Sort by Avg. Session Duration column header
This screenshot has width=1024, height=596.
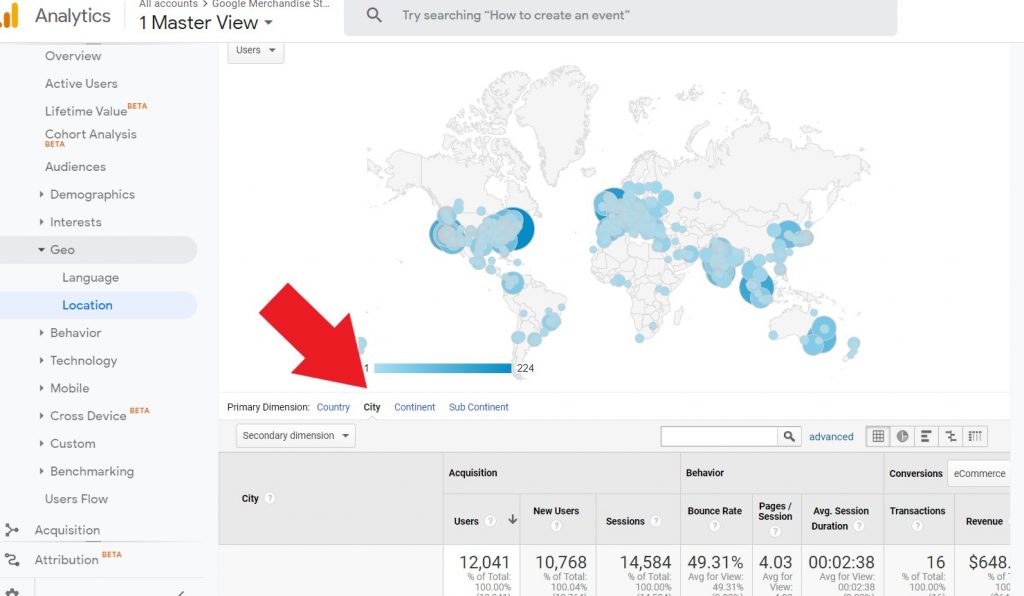click(x=840, y=518)
